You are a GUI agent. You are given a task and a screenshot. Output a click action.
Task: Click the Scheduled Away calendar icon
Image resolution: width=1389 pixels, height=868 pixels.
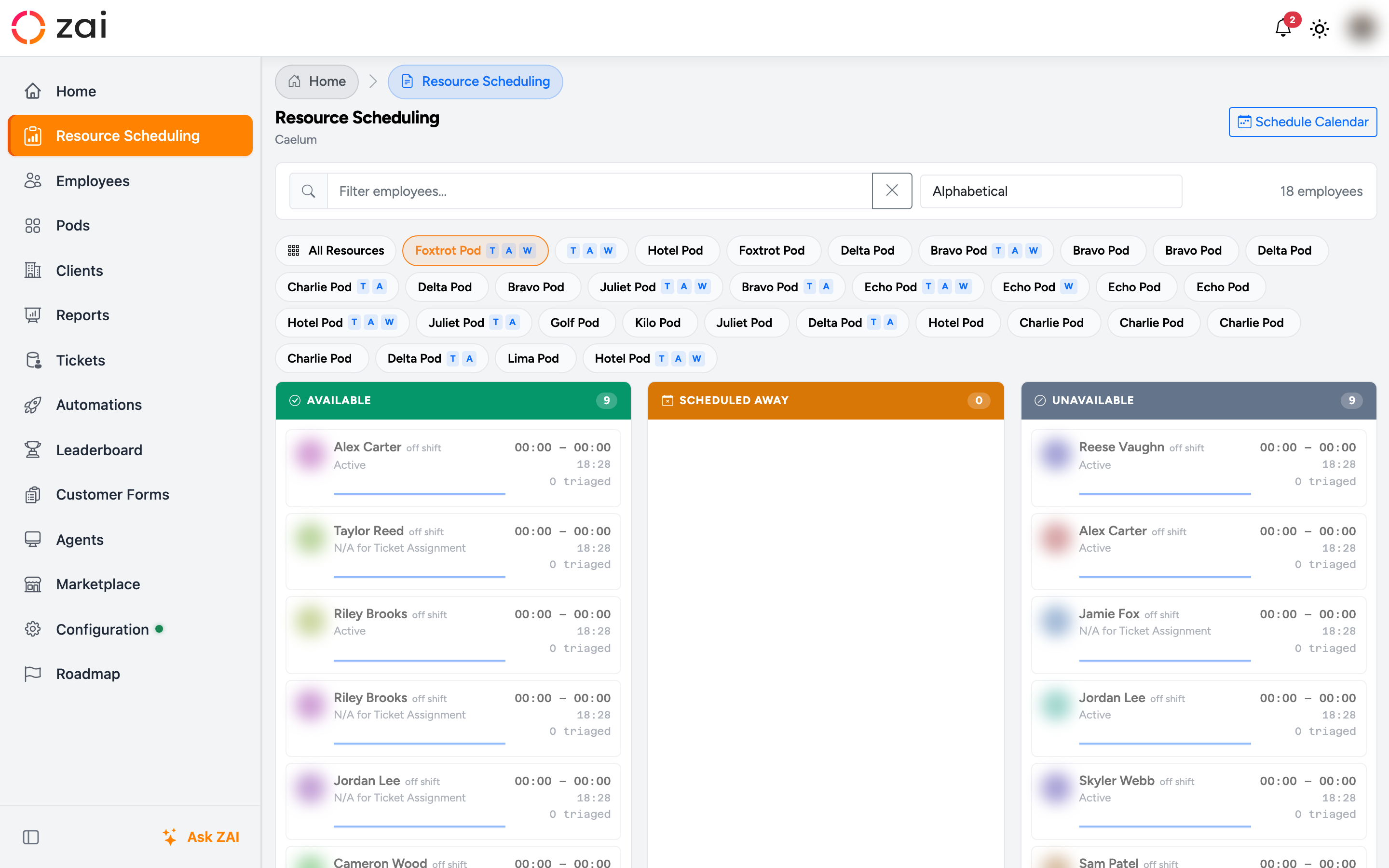(x=667, y=400)
